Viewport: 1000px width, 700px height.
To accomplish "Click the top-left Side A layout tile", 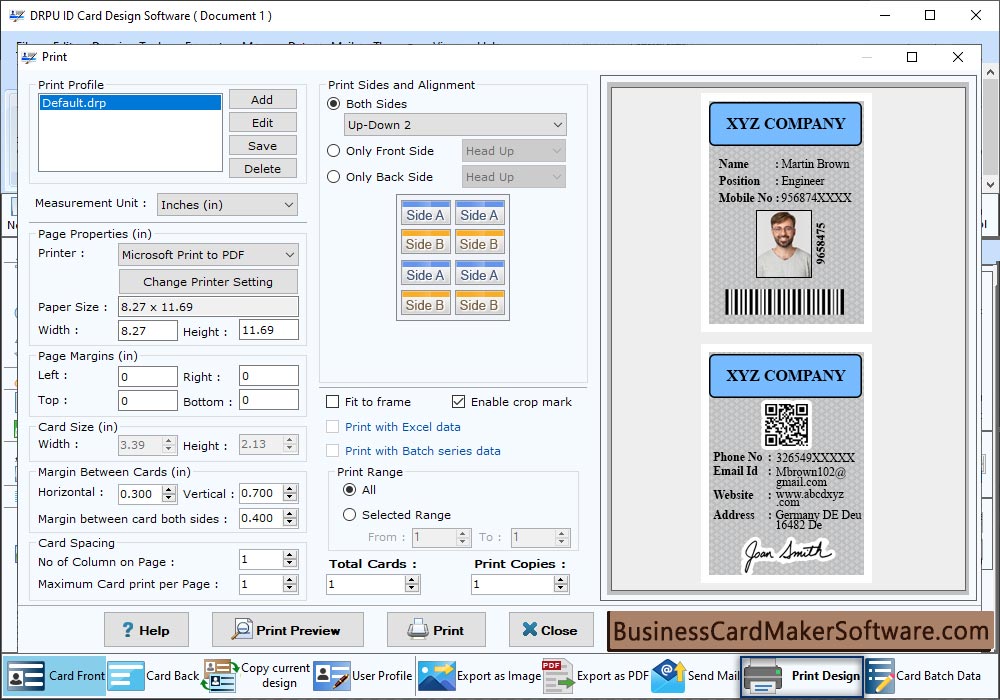I will [x=425, y=212].
